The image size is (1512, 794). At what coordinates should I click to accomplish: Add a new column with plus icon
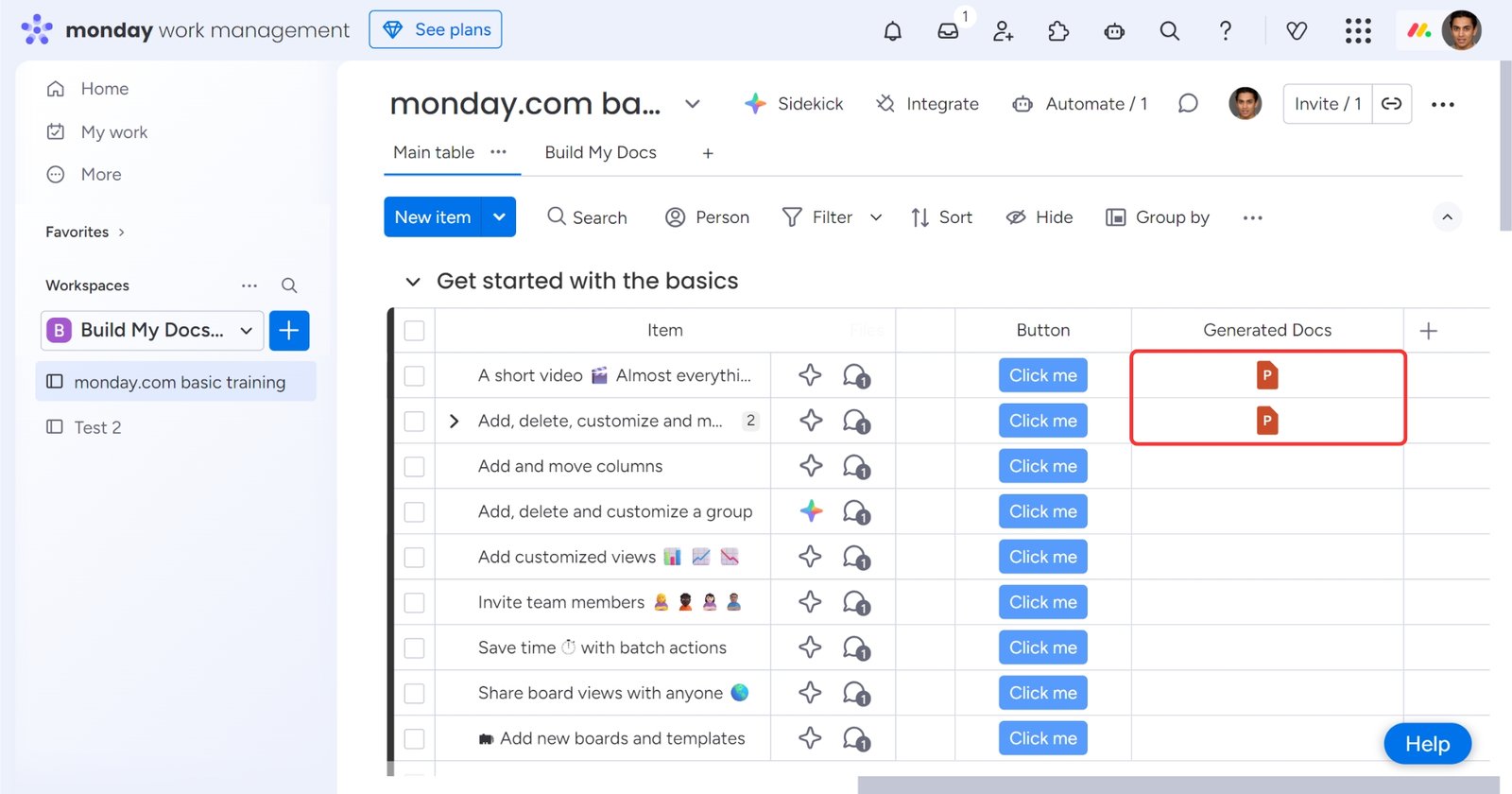pos(1428,331)
